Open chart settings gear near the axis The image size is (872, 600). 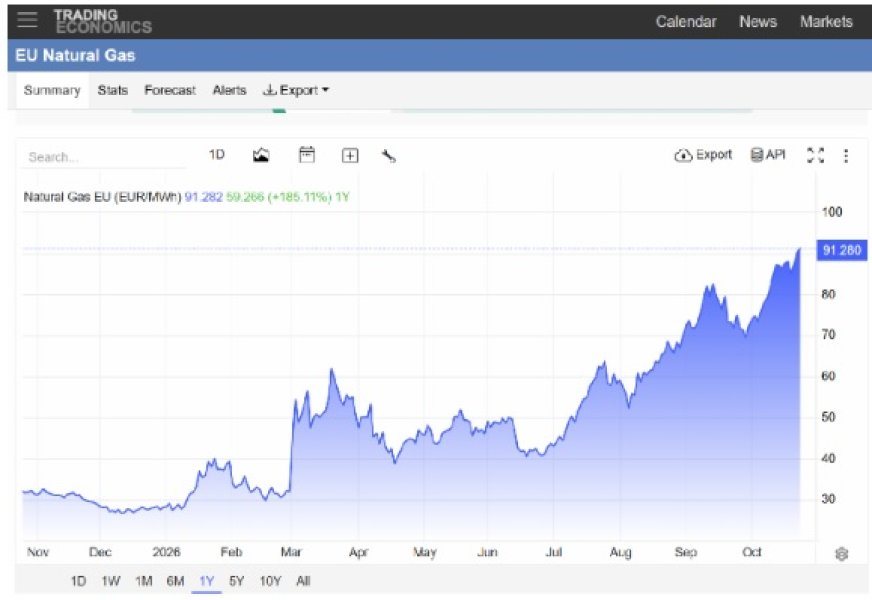pyautogui.click(x=841, y=554)
